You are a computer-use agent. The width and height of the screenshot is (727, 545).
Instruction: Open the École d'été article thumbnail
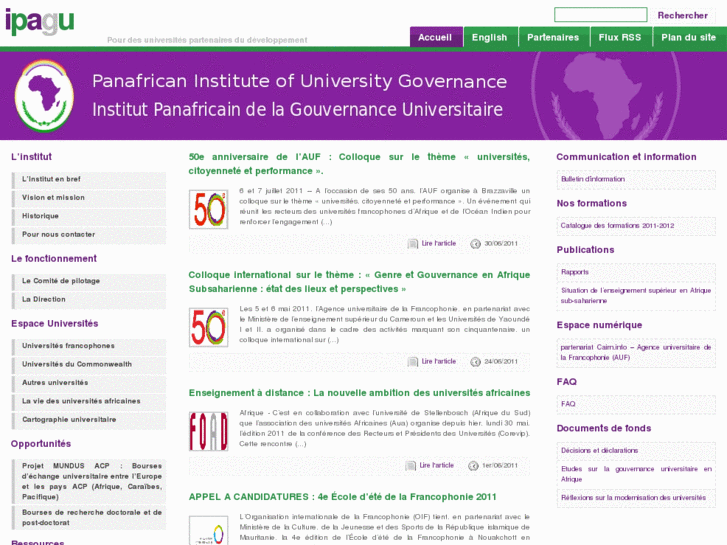pyautogui.click(x=209, y=530)
